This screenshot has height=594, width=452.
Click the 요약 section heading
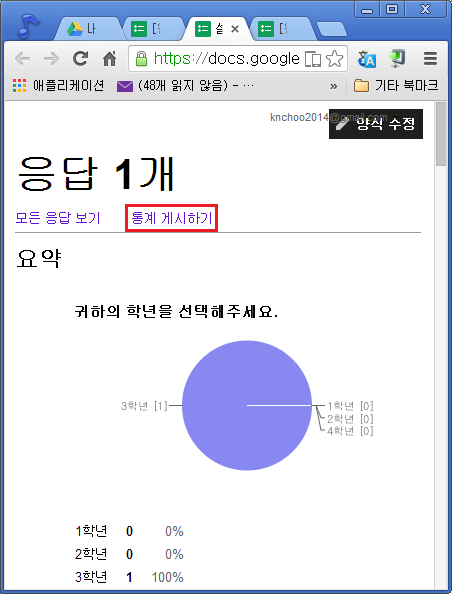[x=39, y=258]
